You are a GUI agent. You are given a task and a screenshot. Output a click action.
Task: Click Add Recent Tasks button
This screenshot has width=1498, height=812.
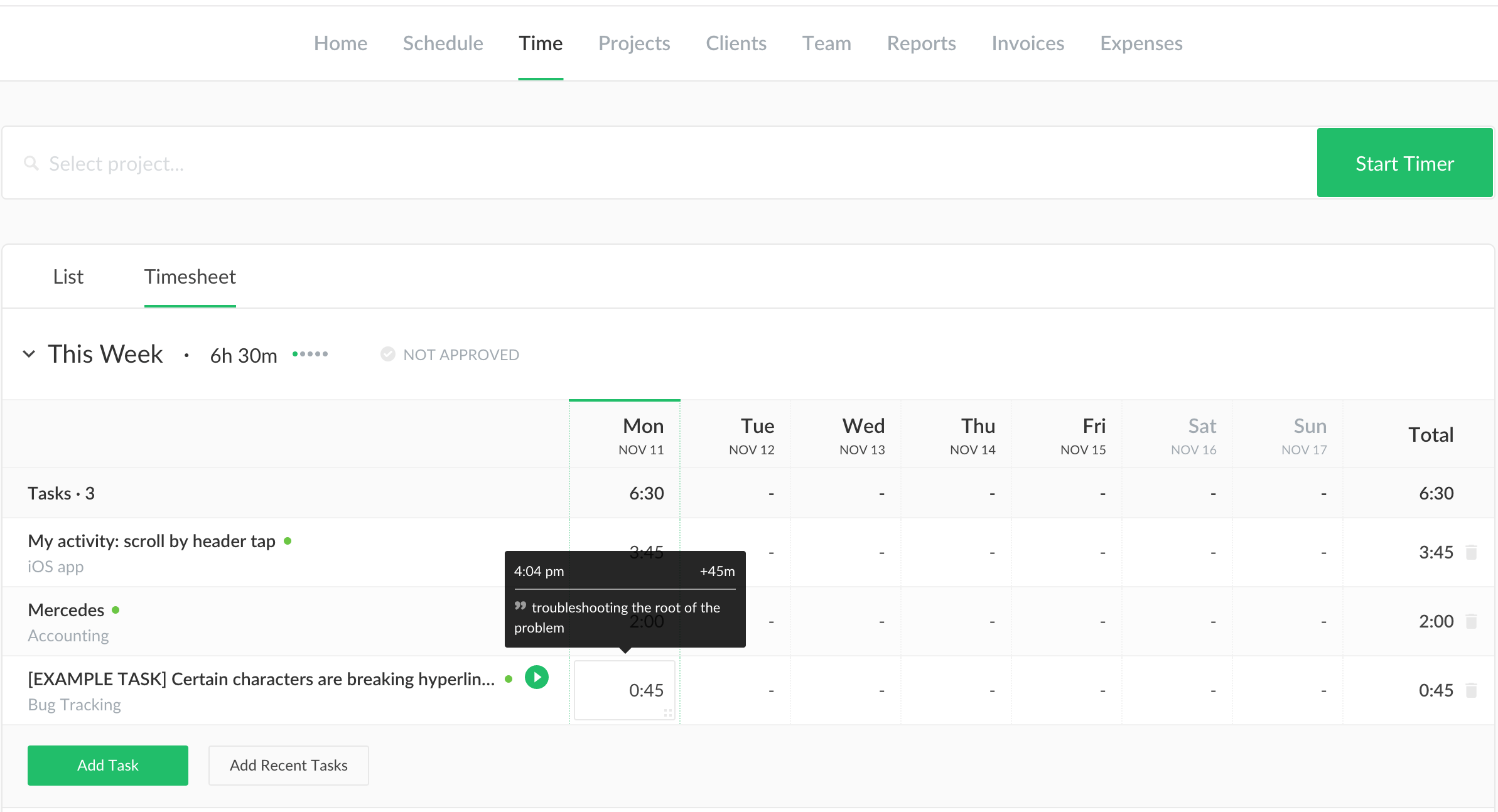289,766
